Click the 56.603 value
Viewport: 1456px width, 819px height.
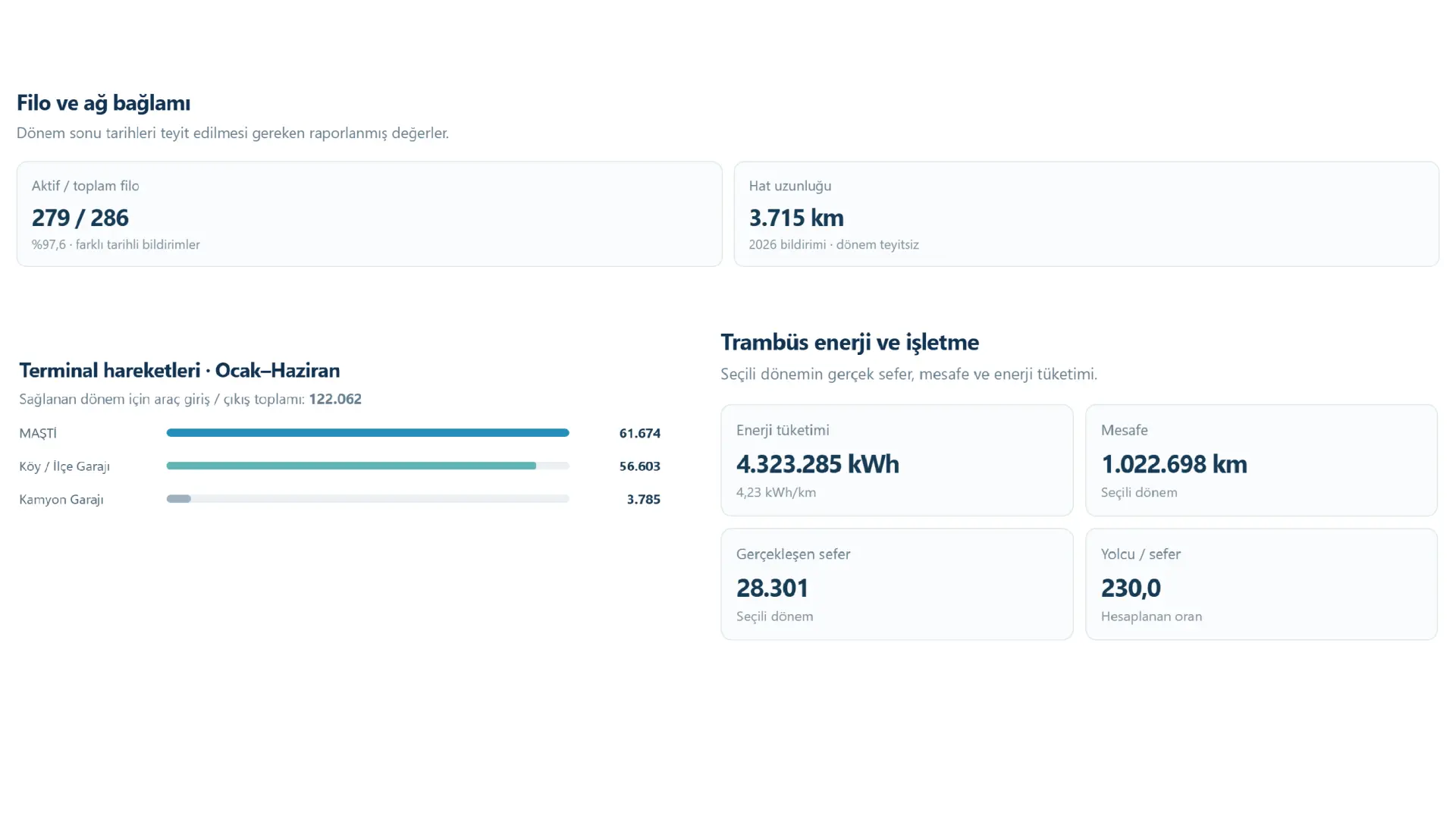639,466
